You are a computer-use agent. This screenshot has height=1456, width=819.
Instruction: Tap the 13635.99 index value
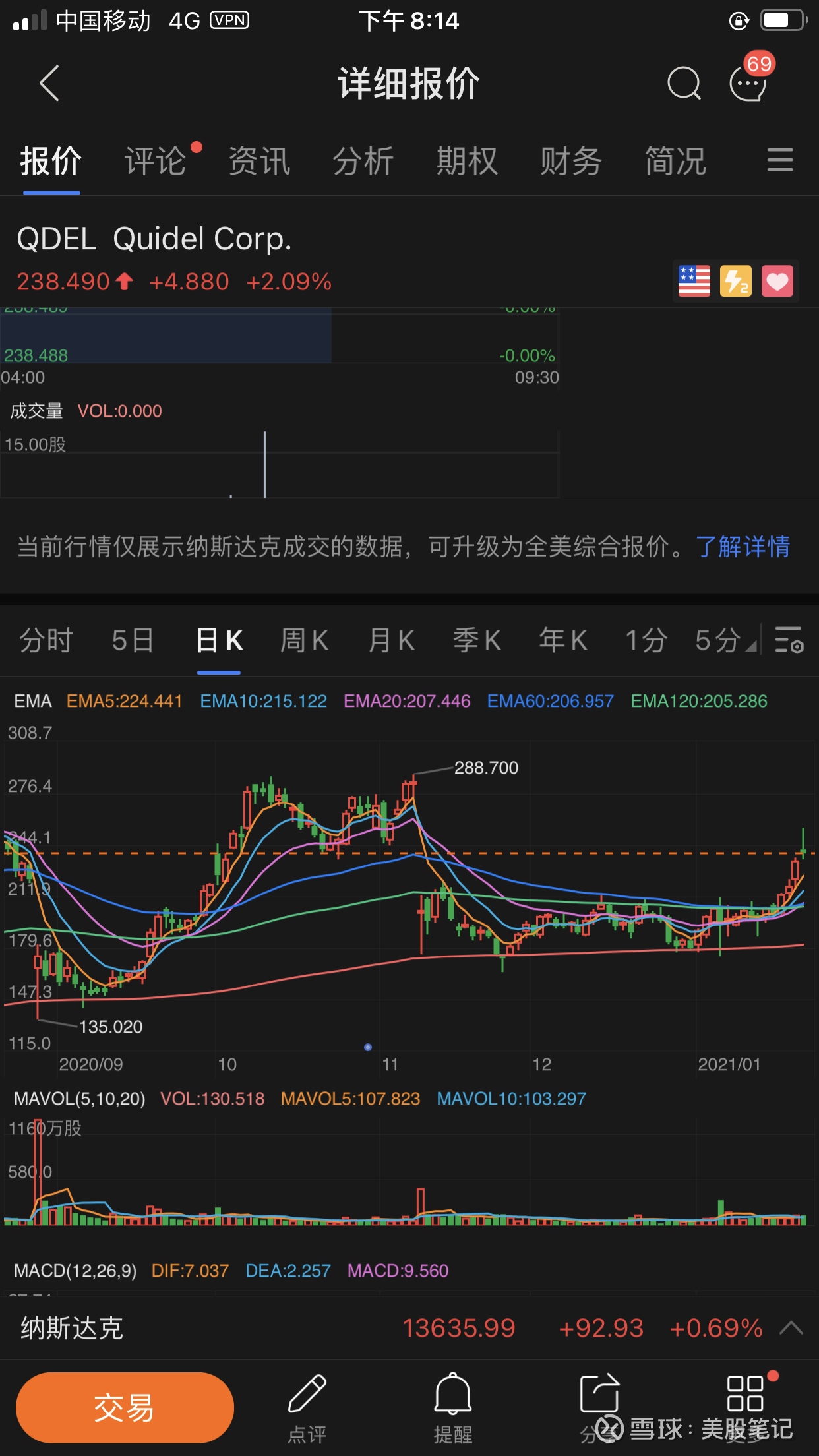pos(459,1327)
